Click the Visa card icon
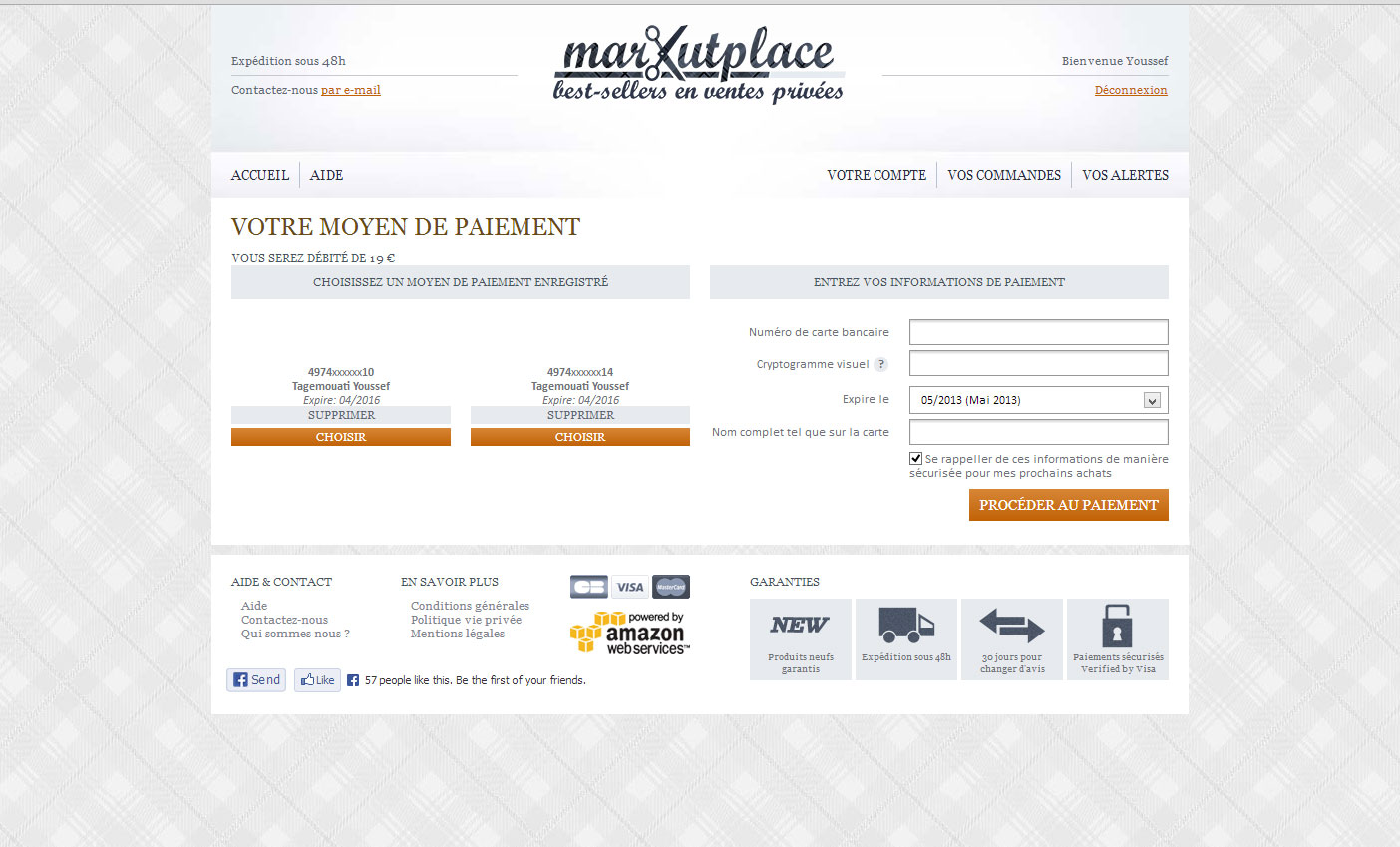This screenshot has height=847, width=1400. [x=629, y=587]
